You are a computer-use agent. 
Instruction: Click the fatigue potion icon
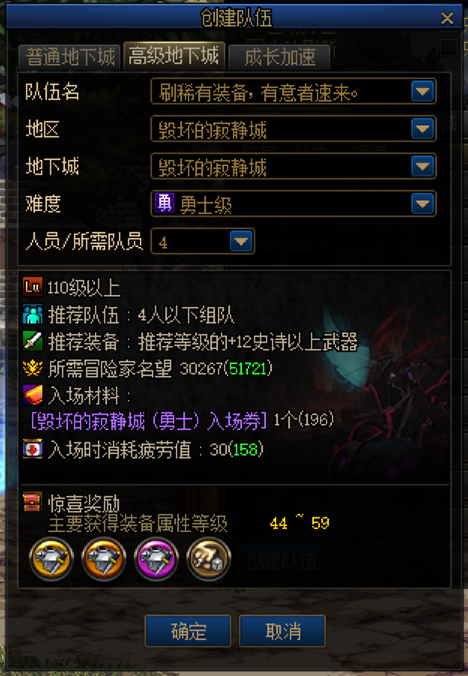click(33, 449)
